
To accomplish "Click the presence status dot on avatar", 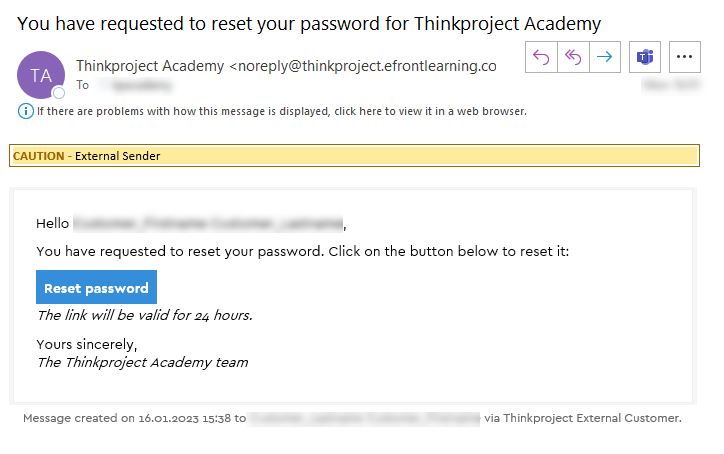I will 58,93.
